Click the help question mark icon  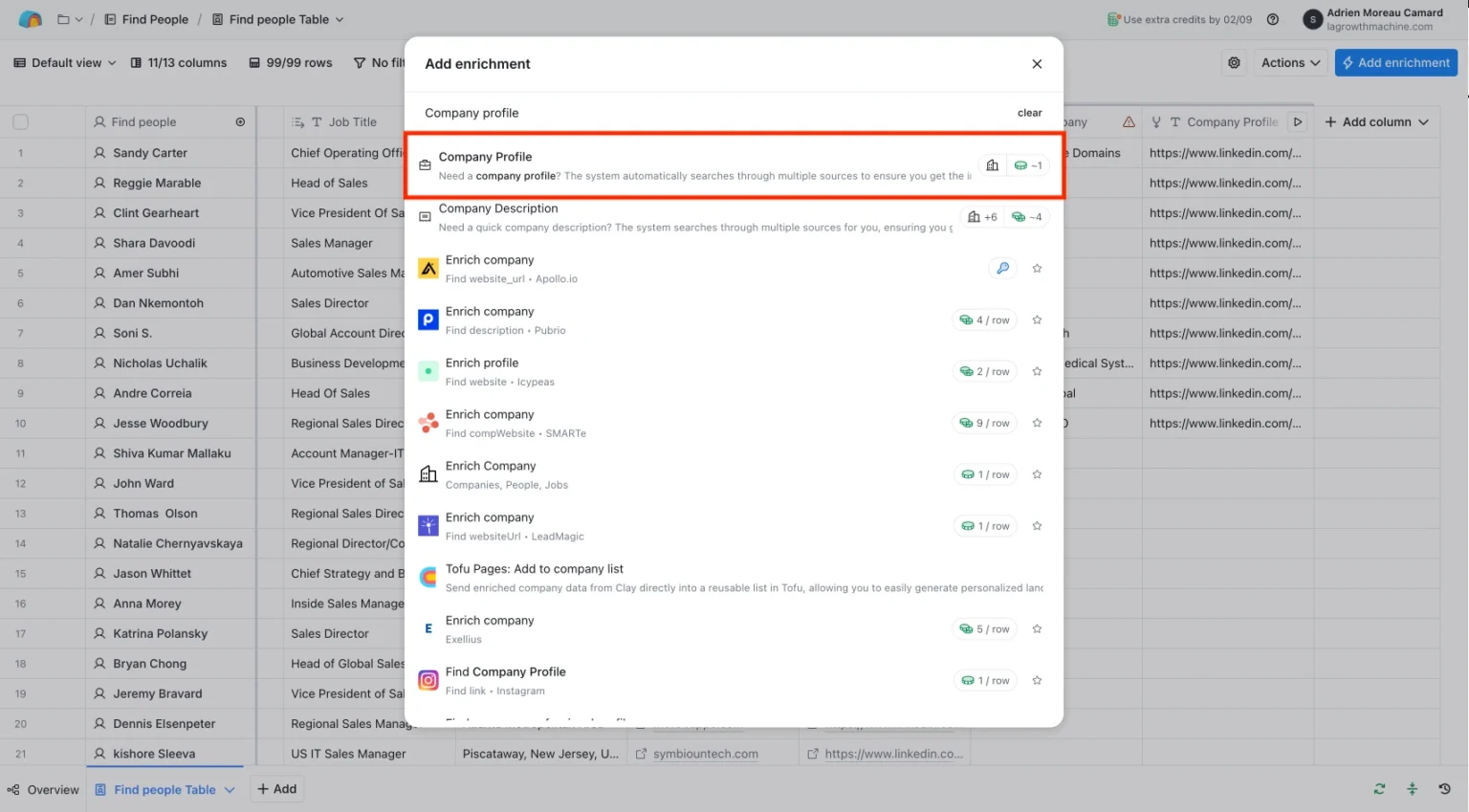pyautogui.click(x=1273, y=19)
